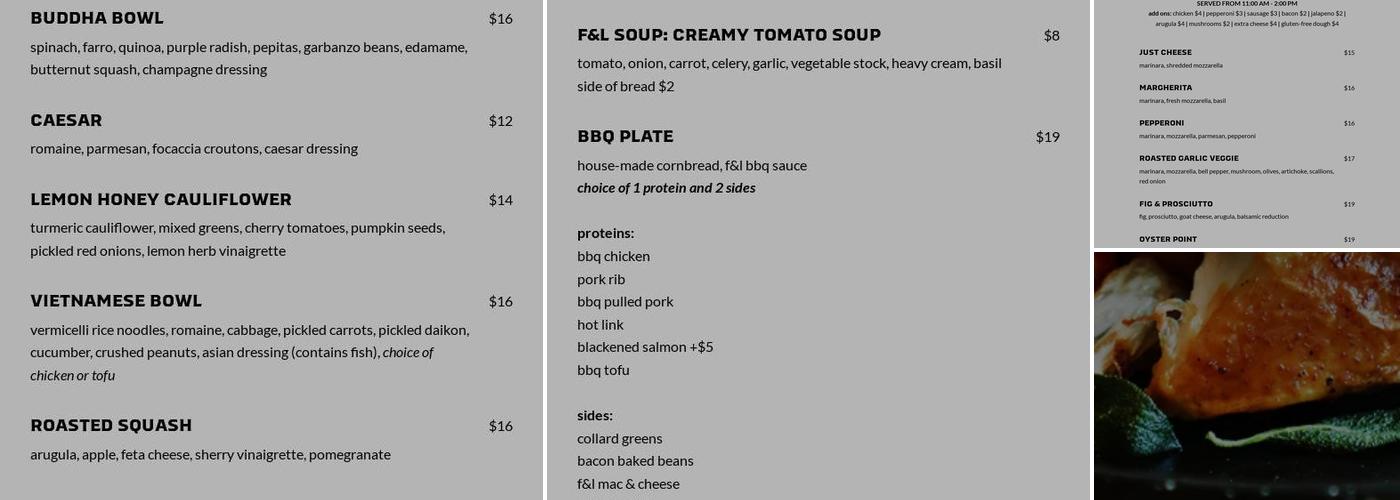
Task: Click the Pepperoni pizza entry
Action: (x=1161, y=123)
